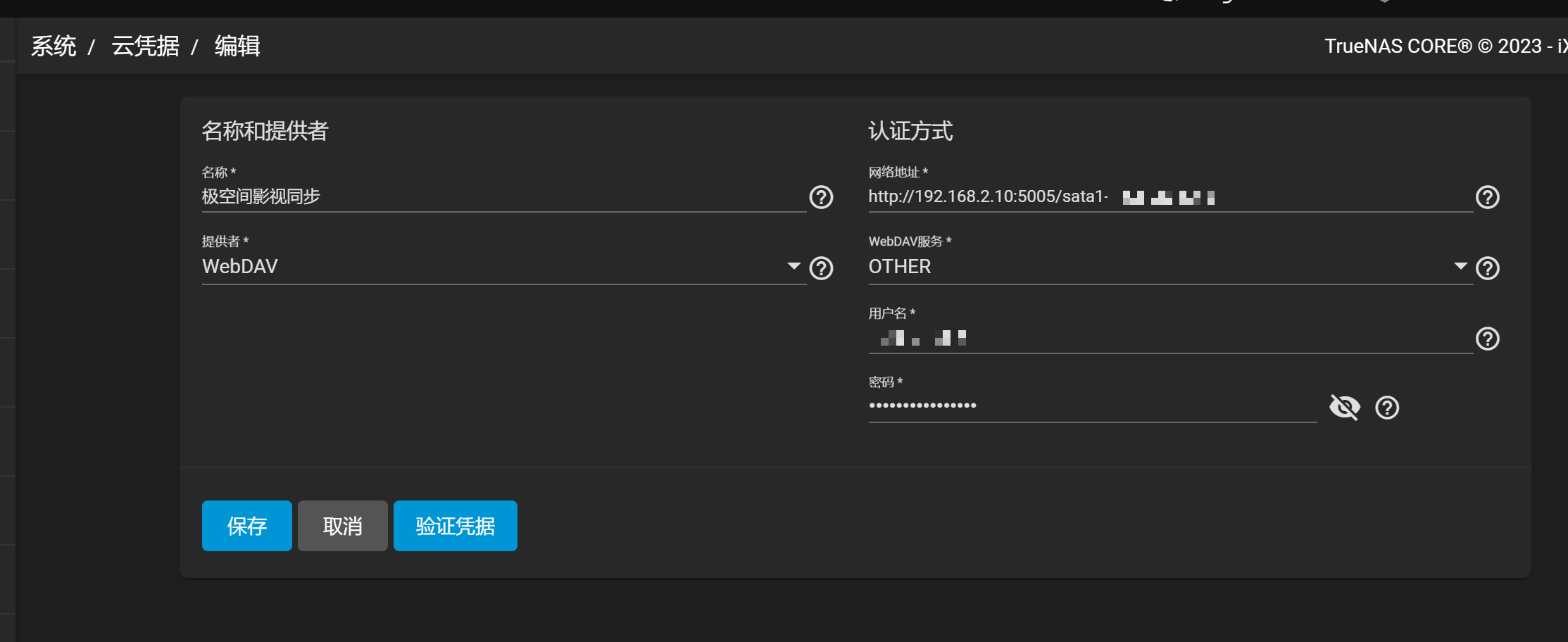Click the 密码 password field
Image resolution: width=1568 pixels, height=642 pixels.
[x=1091, y=406]
